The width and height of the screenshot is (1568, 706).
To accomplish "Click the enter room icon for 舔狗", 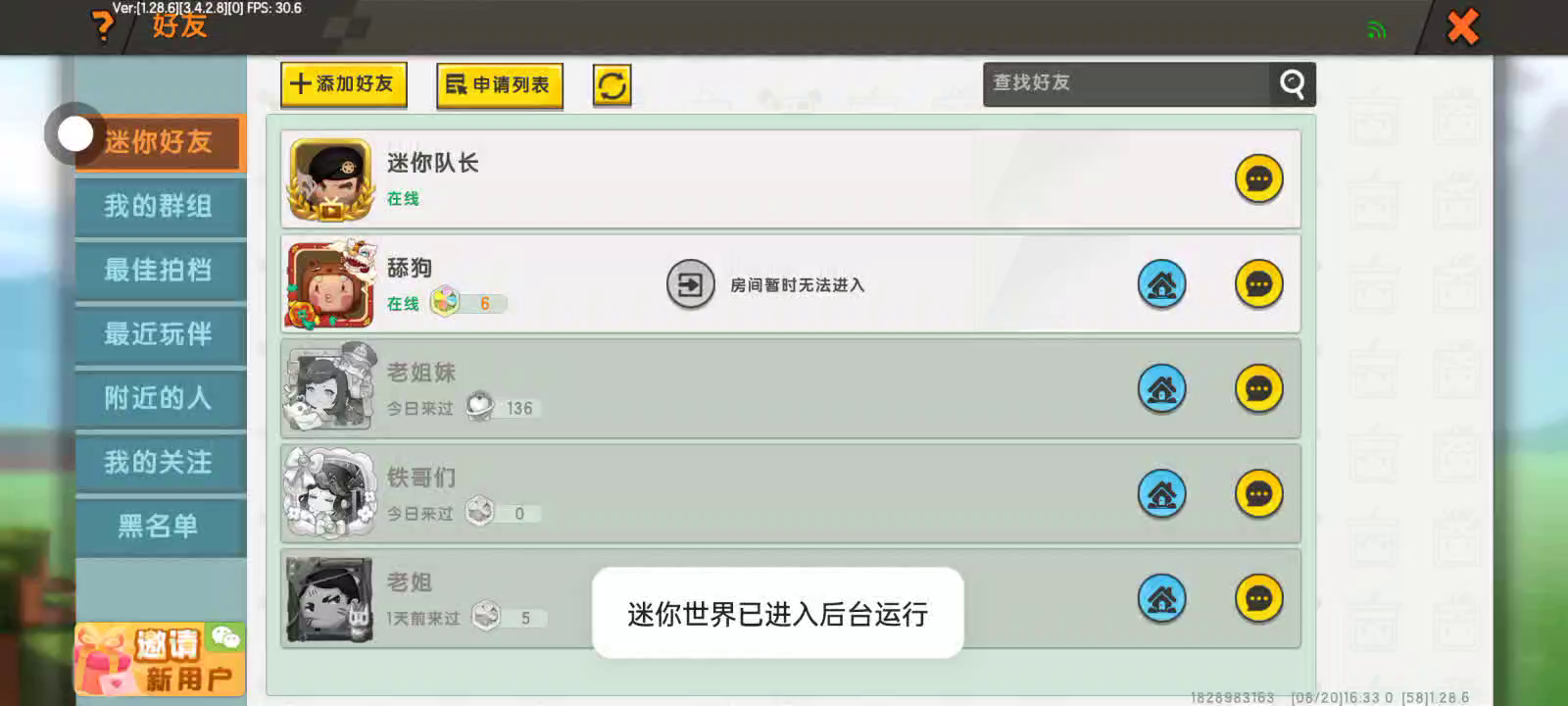I will point(691,284).
